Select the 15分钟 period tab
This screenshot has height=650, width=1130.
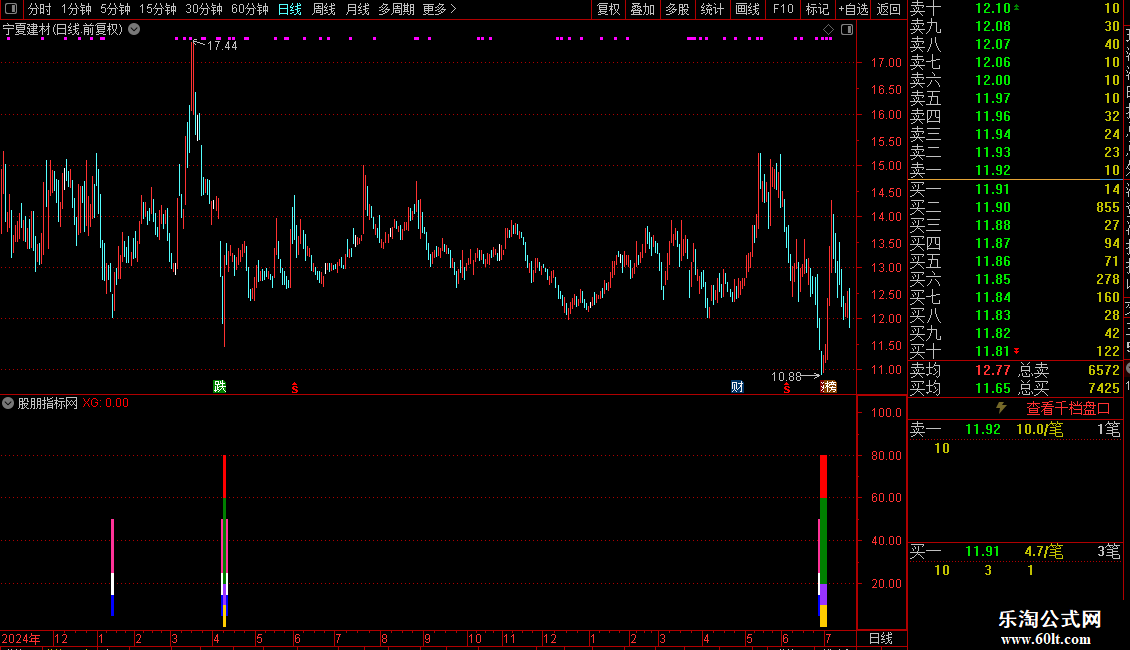point(158,9)
